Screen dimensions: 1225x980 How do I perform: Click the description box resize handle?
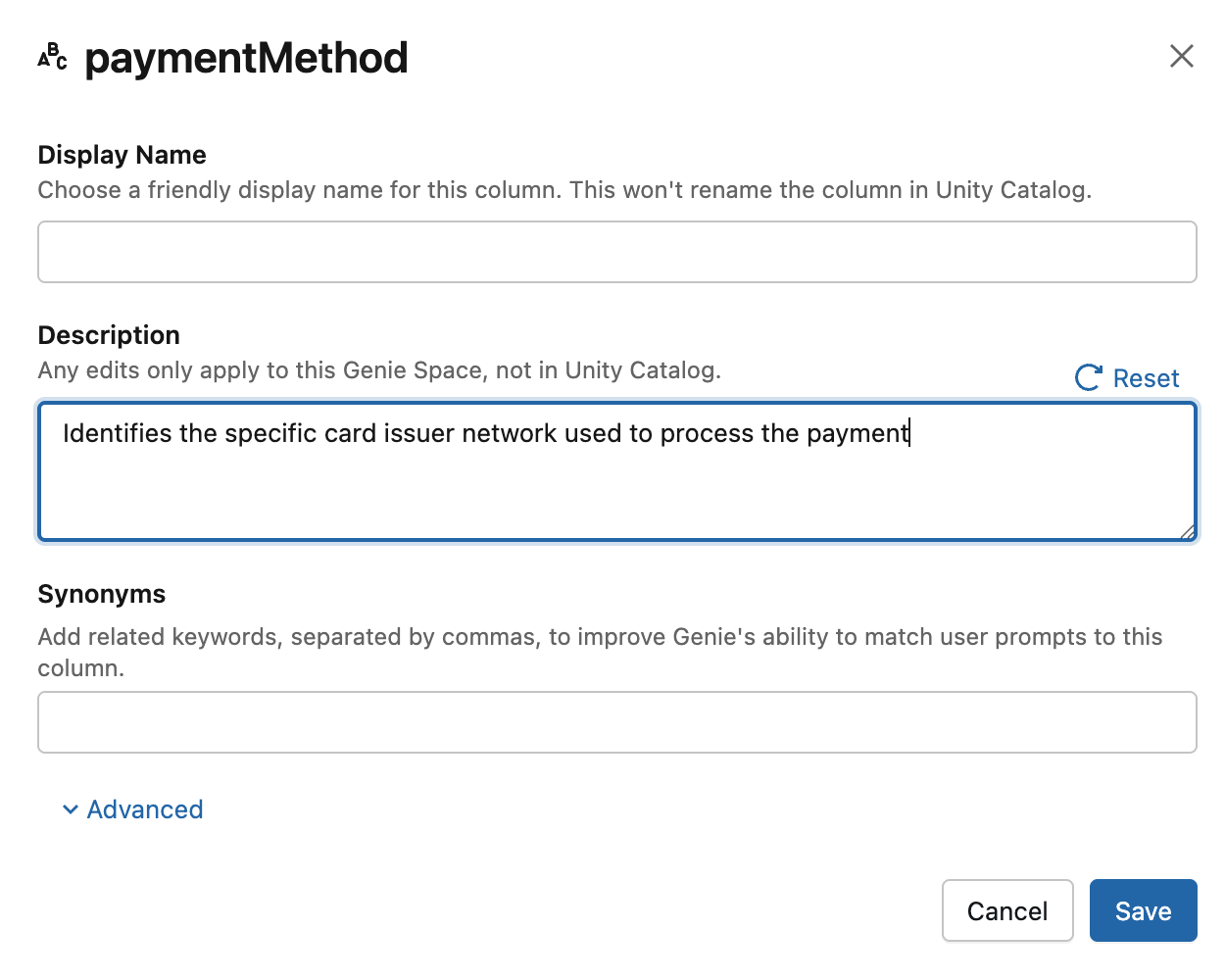point(1187,531)
